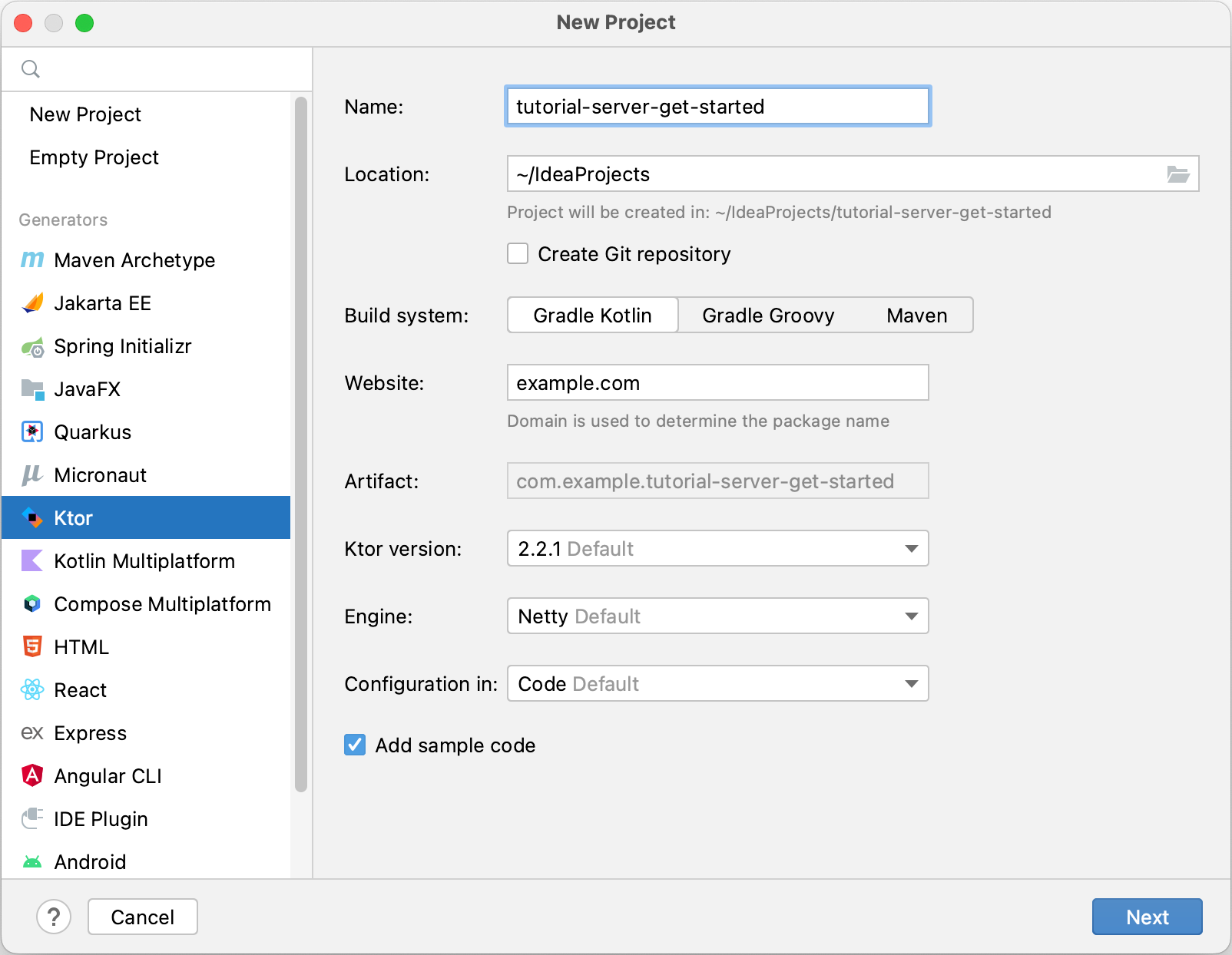
Task: Select the Quarkus generator label
Action: (93, 432)
